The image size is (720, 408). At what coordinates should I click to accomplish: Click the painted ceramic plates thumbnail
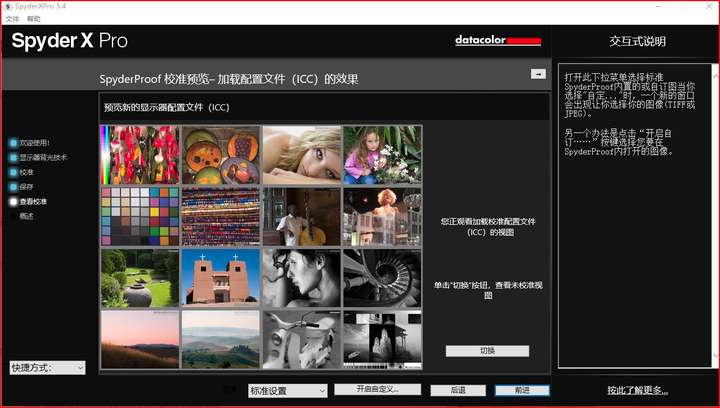pyautogui.click(x=221, y=155)
